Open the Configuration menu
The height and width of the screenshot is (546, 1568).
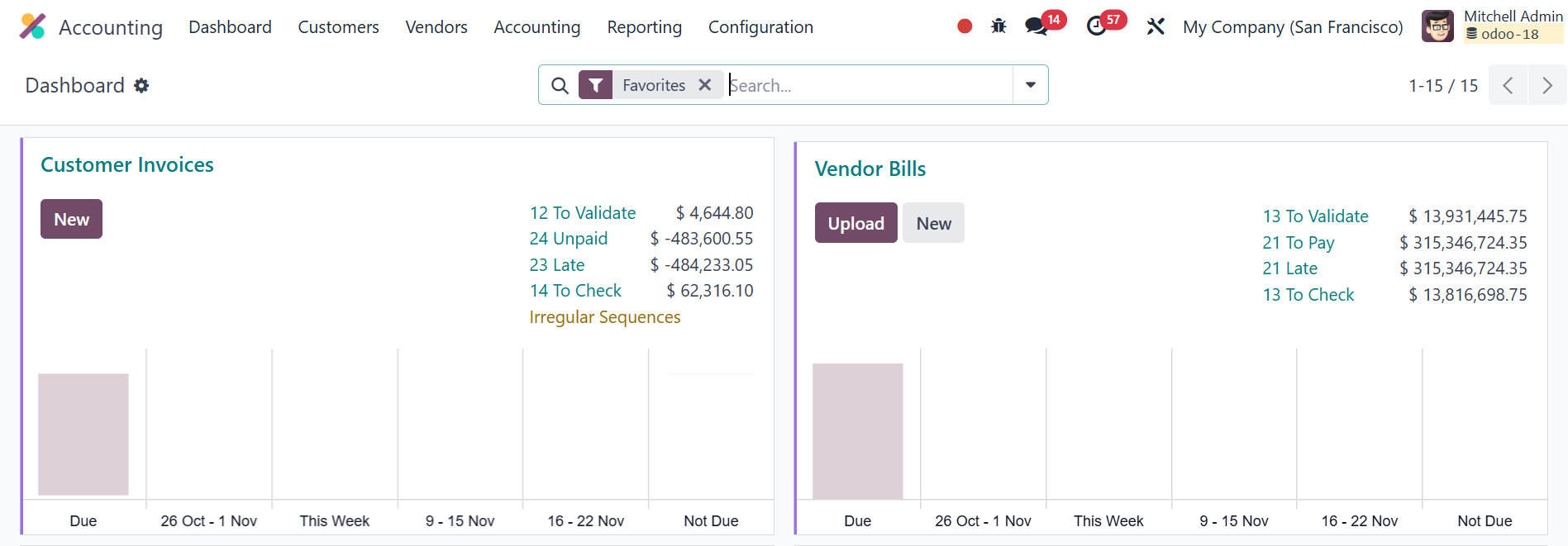pos(760,26)
